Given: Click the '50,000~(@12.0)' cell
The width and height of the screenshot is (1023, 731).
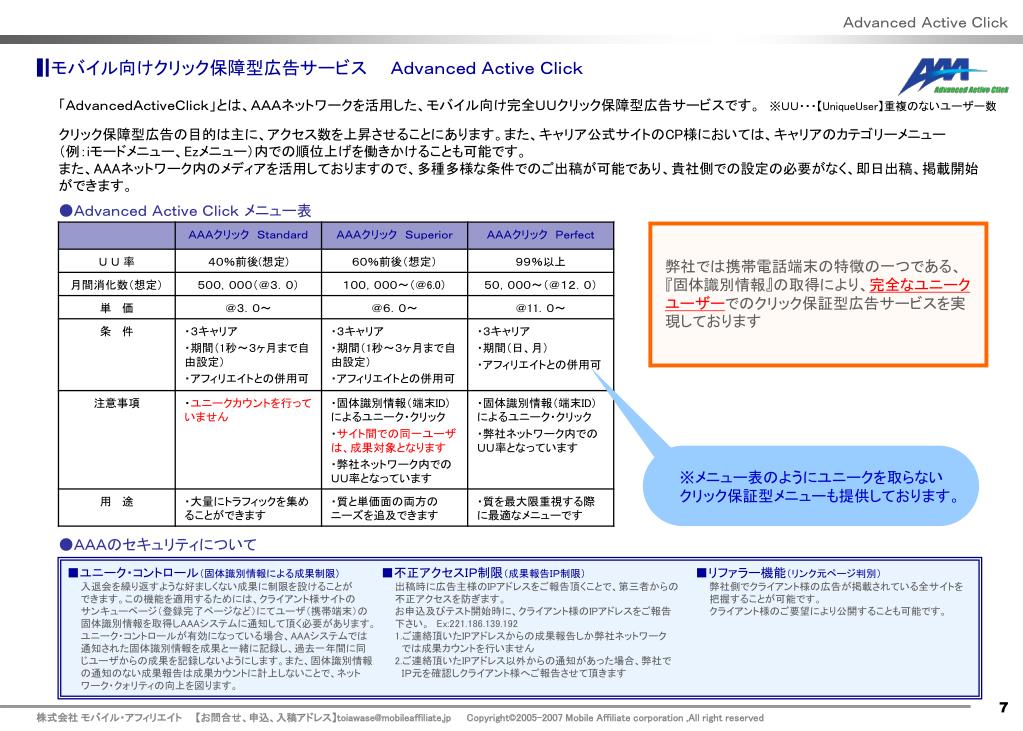Looking at the screenshot, I should (540, 285).
